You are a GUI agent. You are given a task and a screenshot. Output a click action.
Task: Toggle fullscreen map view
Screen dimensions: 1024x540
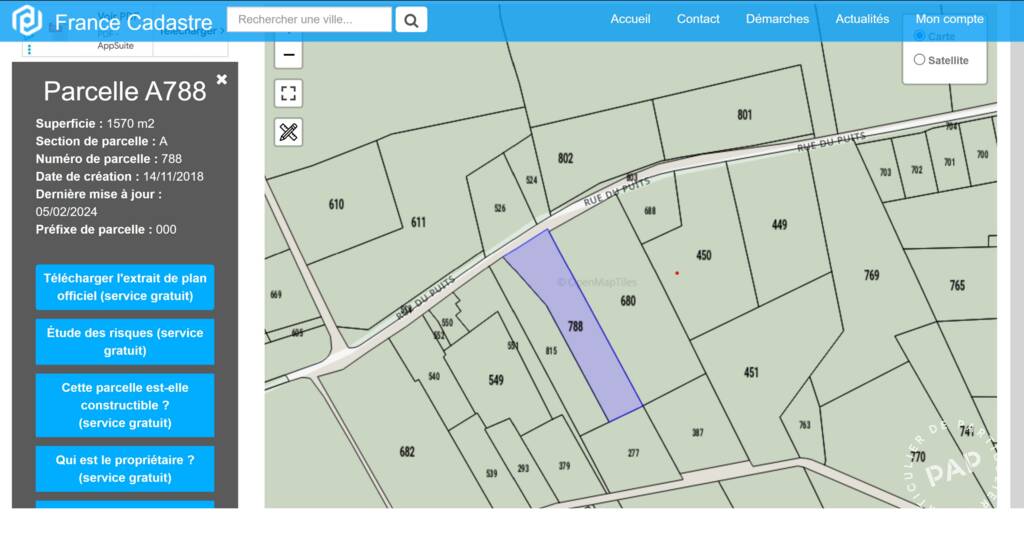(289, 93)
